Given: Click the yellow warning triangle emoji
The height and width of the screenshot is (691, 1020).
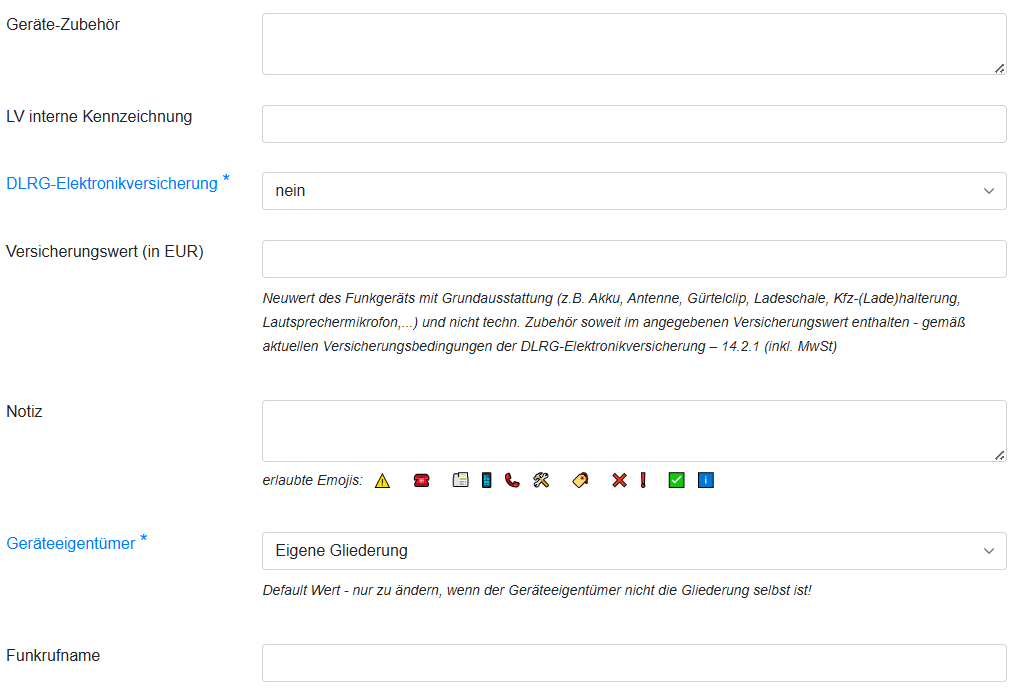Looking at the screenshot, I should click(x=382, y=481).
